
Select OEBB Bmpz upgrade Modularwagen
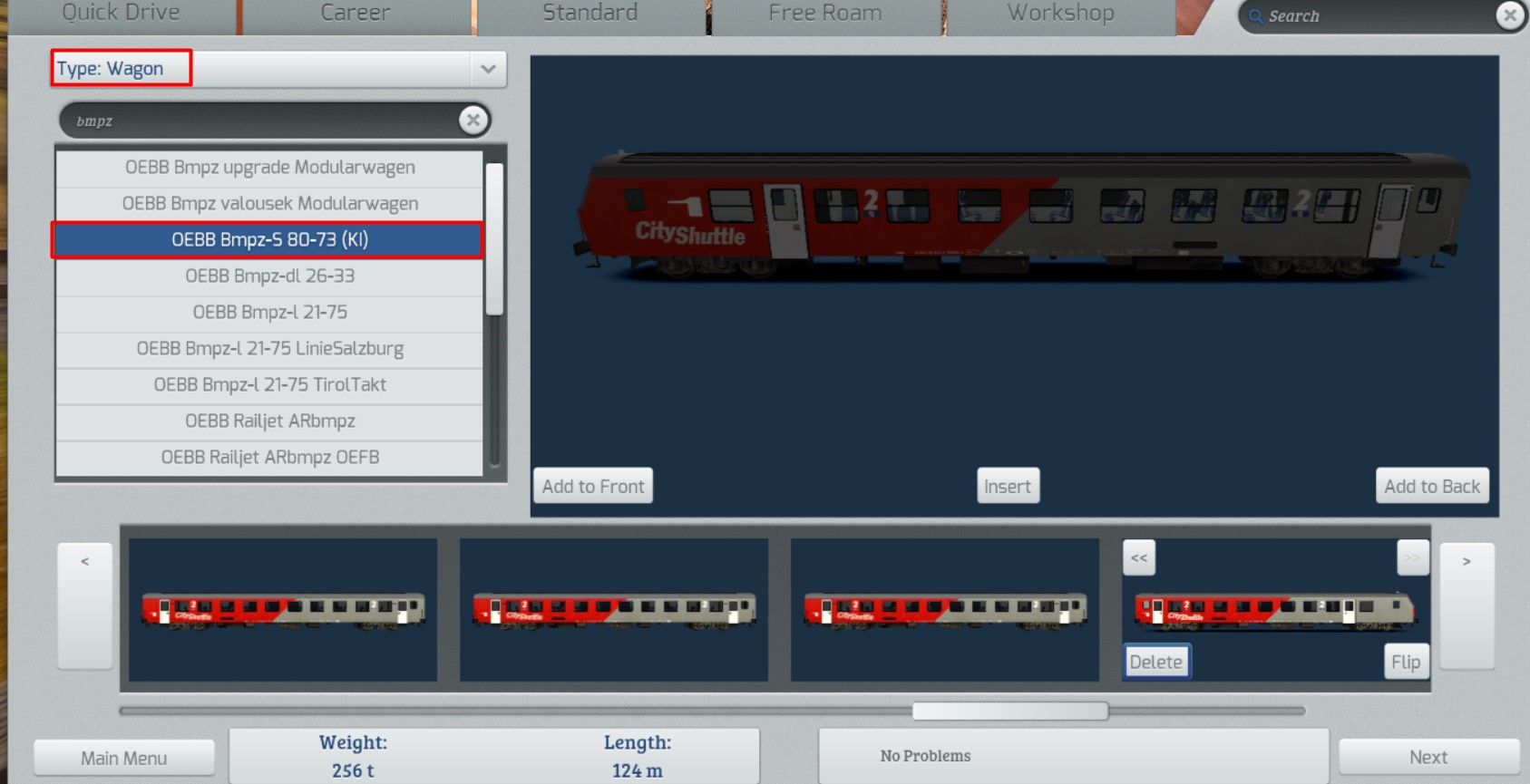pyautogui.click(x=269, y=168)
